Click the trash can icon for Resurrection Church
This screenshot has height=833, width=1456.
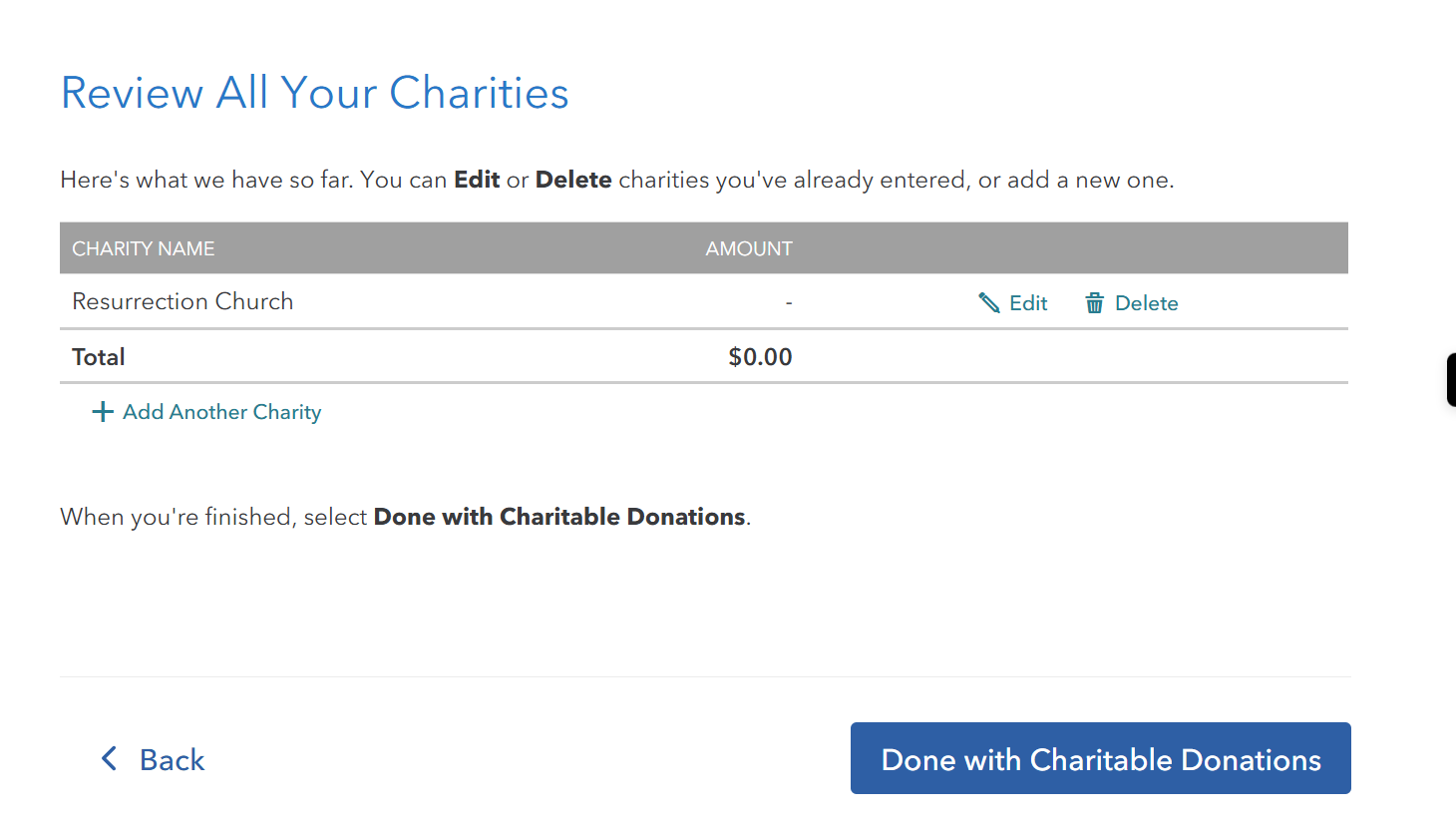pyautogui.click(x=1094, y=303)
